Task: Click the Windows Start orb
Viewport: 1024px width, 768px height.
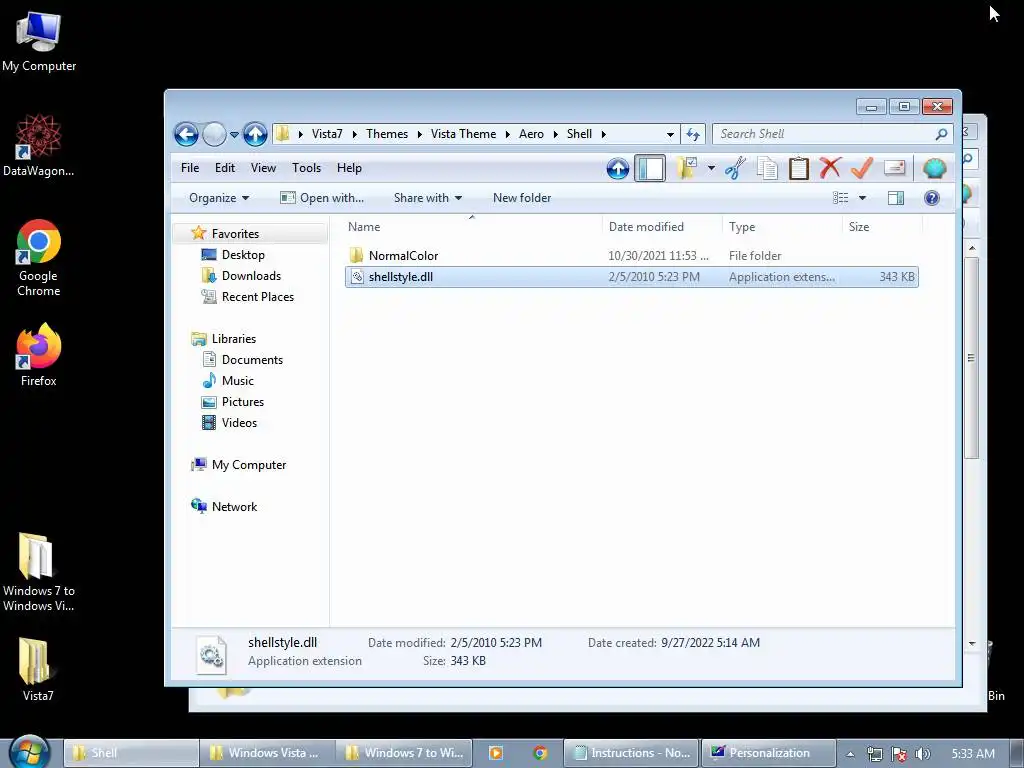Action: [x=29, y=752]
